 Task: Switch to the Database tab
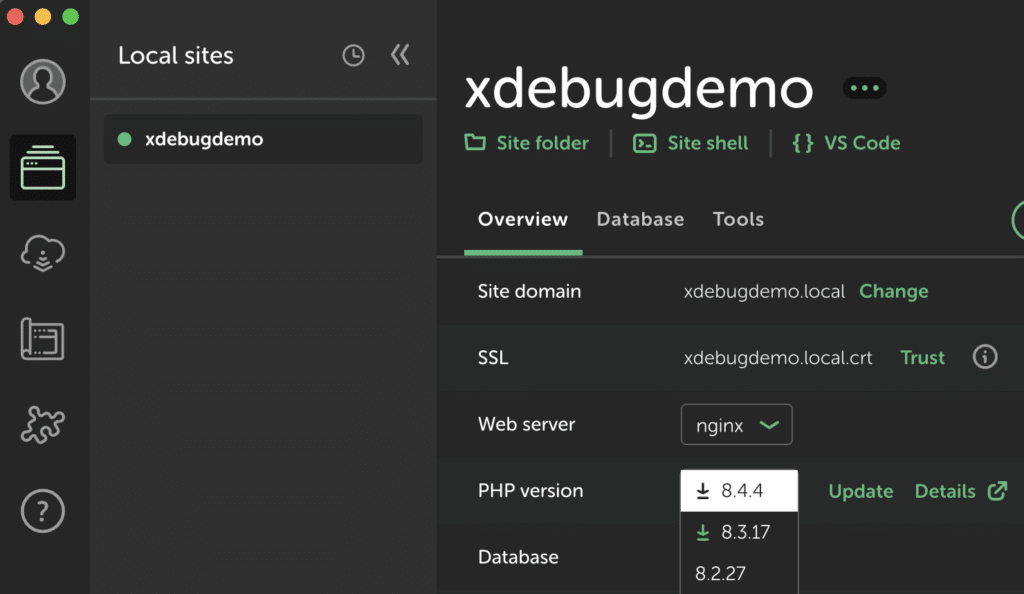coord(640,219)
